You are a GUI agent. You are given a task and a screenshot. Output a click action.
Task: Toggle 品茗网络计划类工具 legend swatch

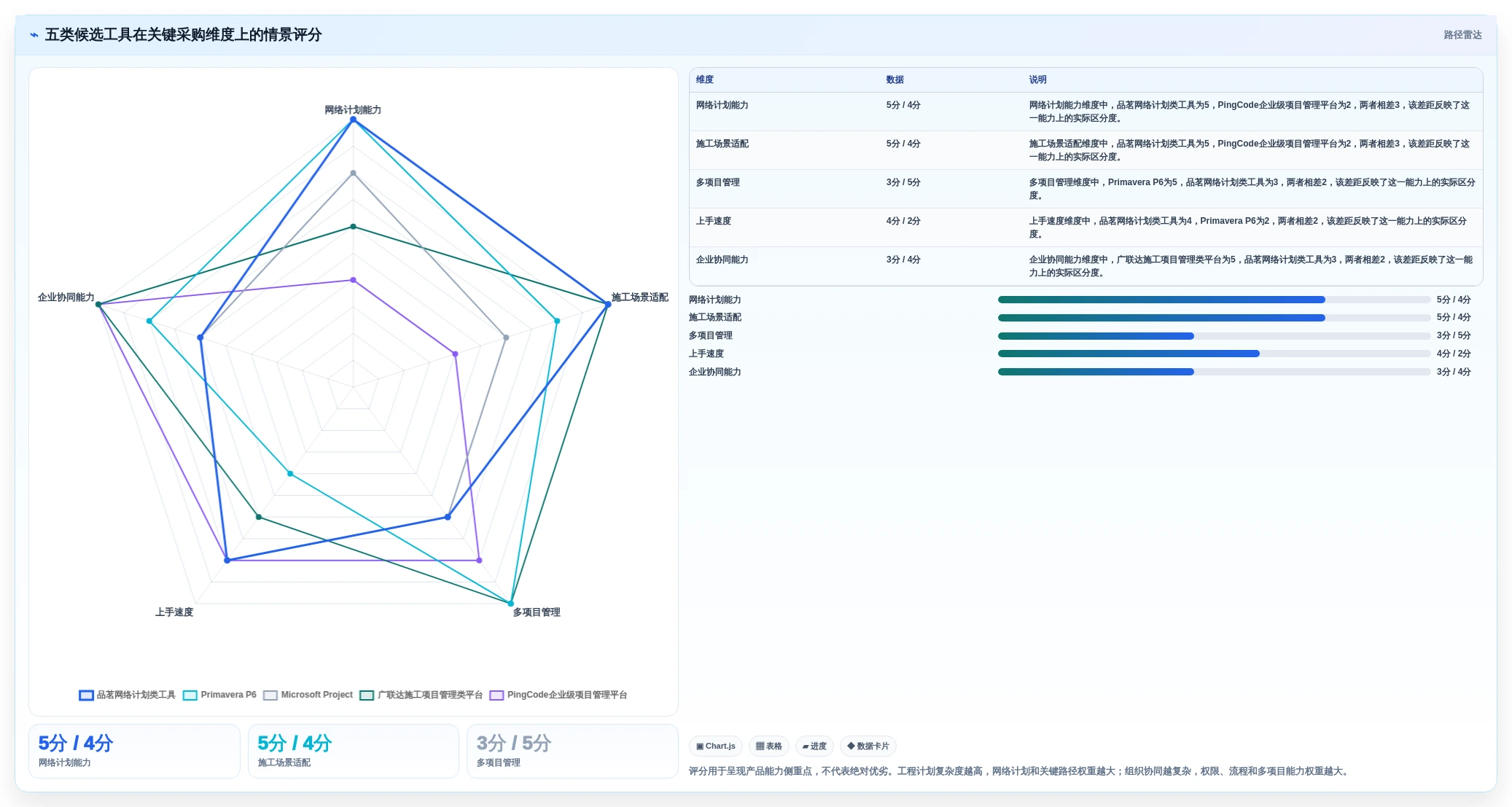click(86, 695)
